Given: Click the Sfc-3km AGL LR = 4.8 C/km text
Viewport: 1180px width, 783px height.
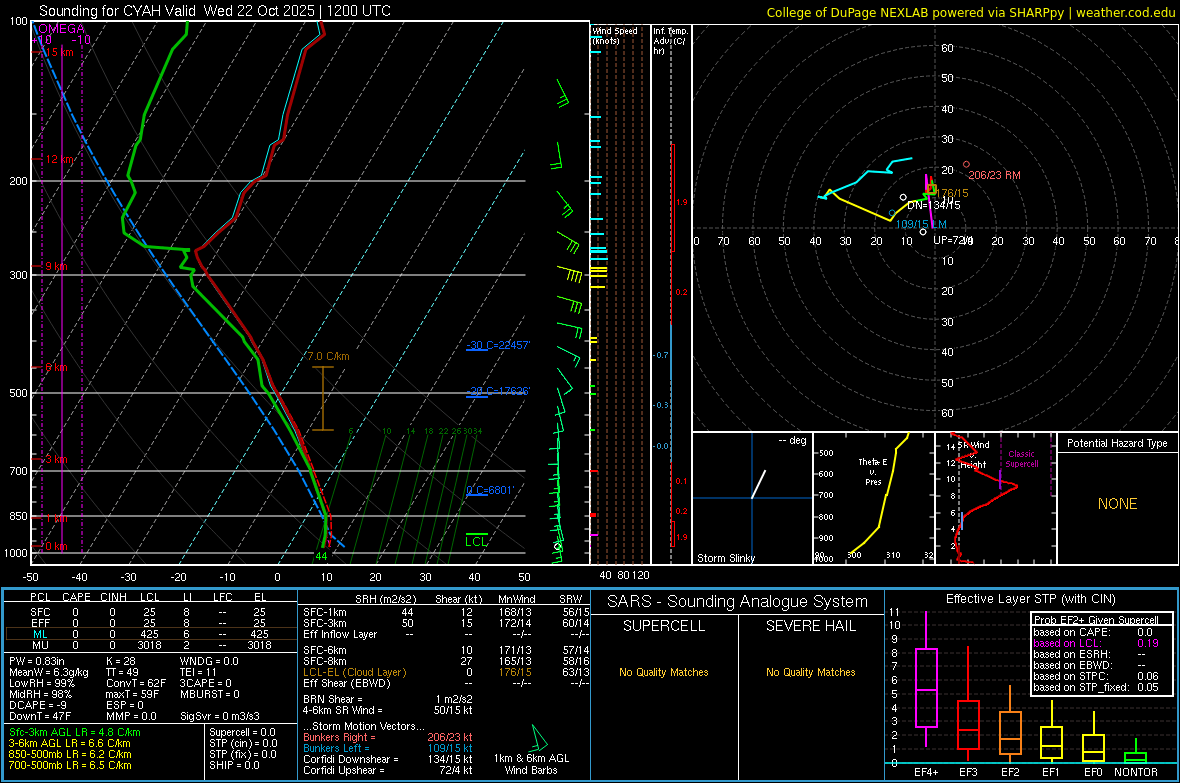Looking at the screenshot, I should click(75, 732).
